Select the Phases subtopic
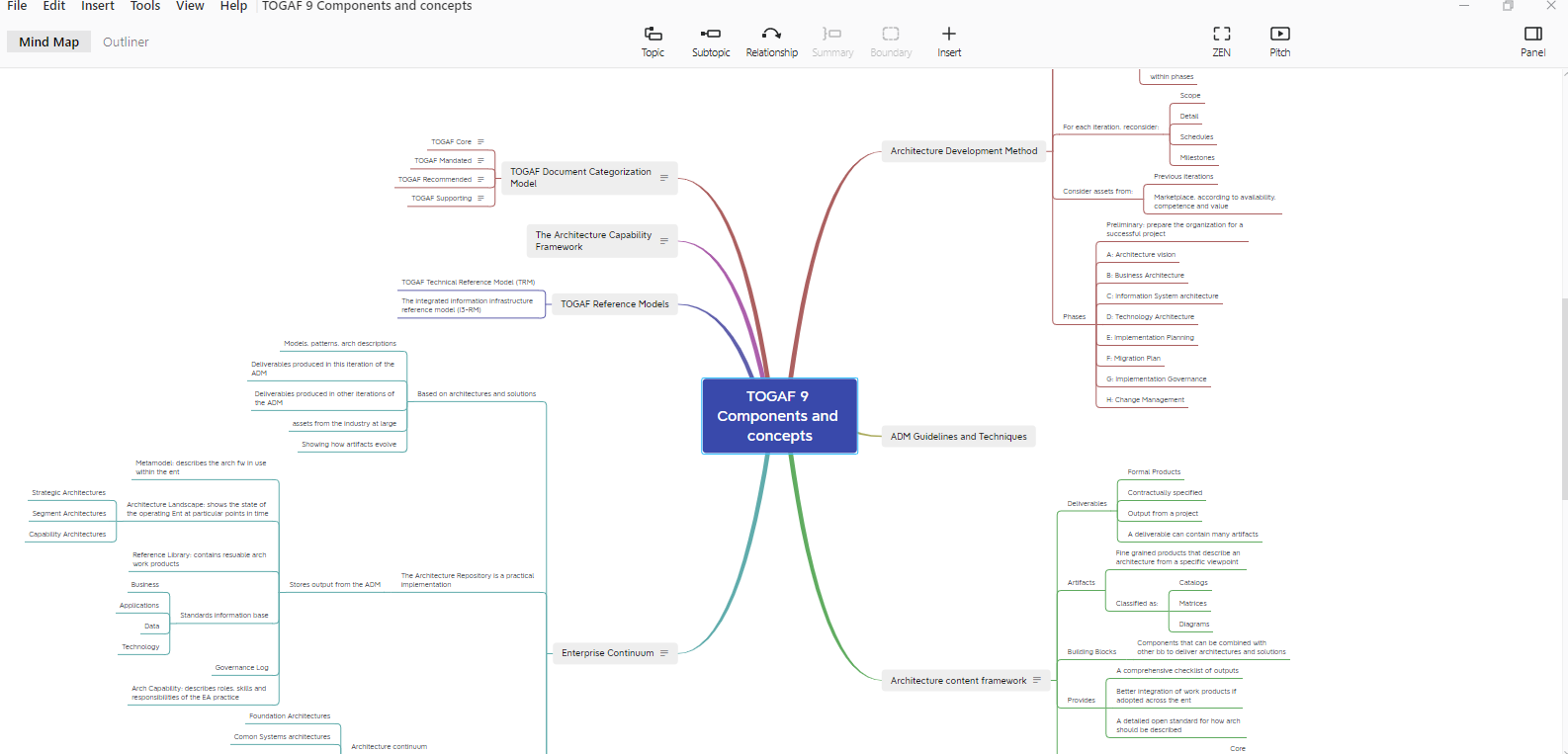 point(1074,317)
